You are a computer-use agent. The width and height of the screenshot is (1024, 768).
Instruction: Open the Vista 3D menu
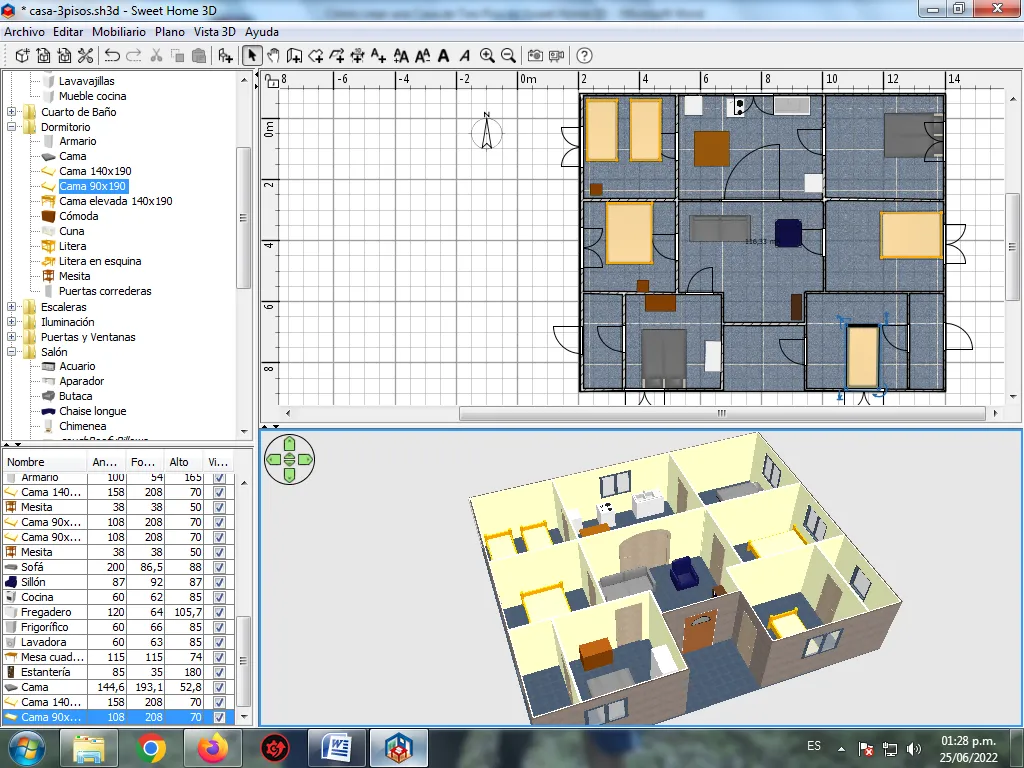tap(215, 31)
